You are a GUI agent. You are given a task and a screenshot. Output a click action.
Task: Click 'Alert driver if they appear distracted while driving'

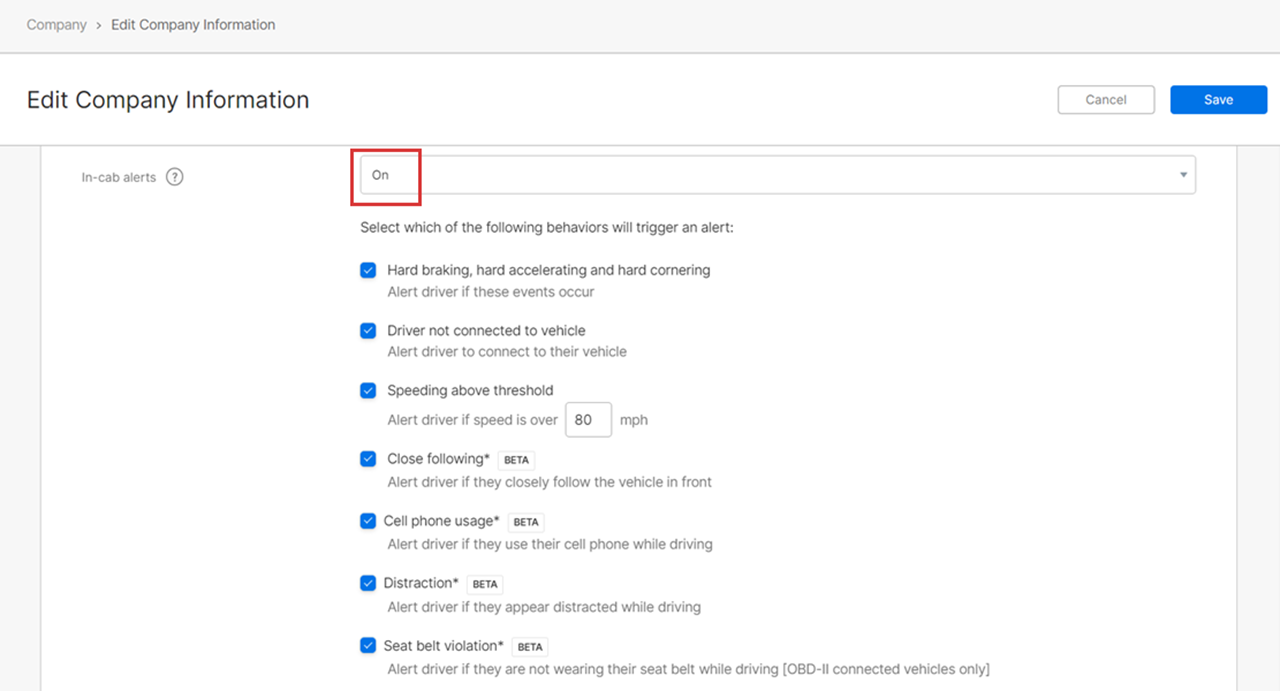coord(544,607)
